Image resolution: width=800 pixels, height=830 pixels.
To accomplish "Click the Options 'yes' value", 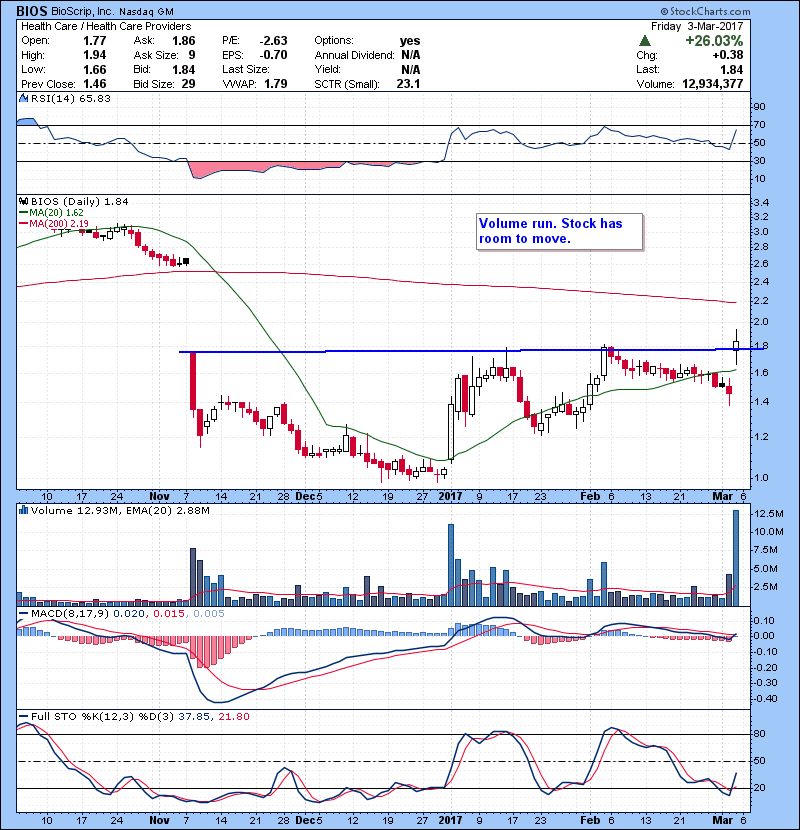I will (410, 41).
